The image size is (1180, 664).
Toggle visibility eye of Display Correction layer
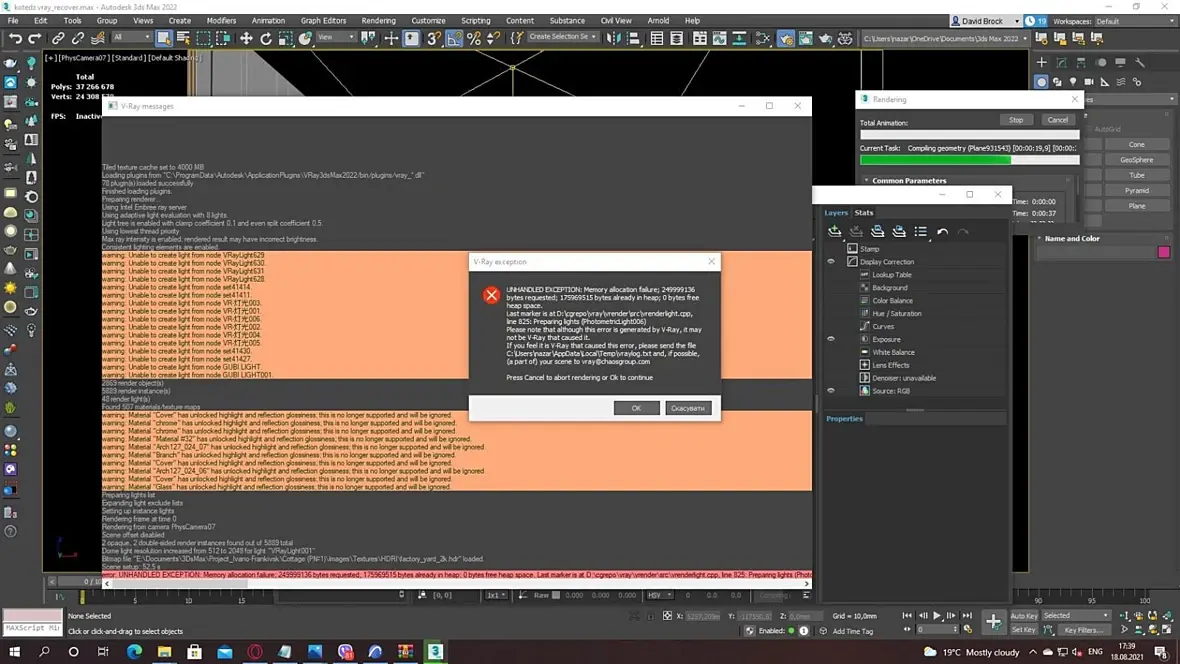[x=831, y=262]
